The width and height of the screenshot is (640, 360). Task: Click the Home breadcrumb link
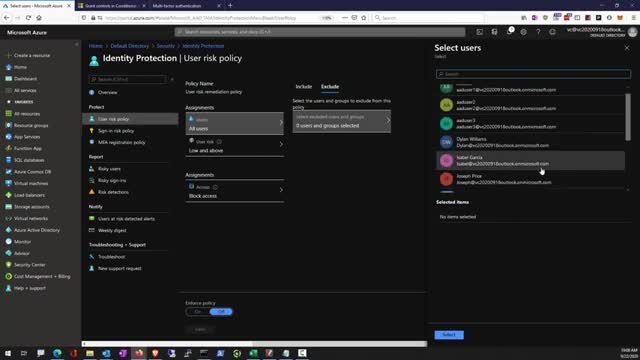(x=96, y=46)
